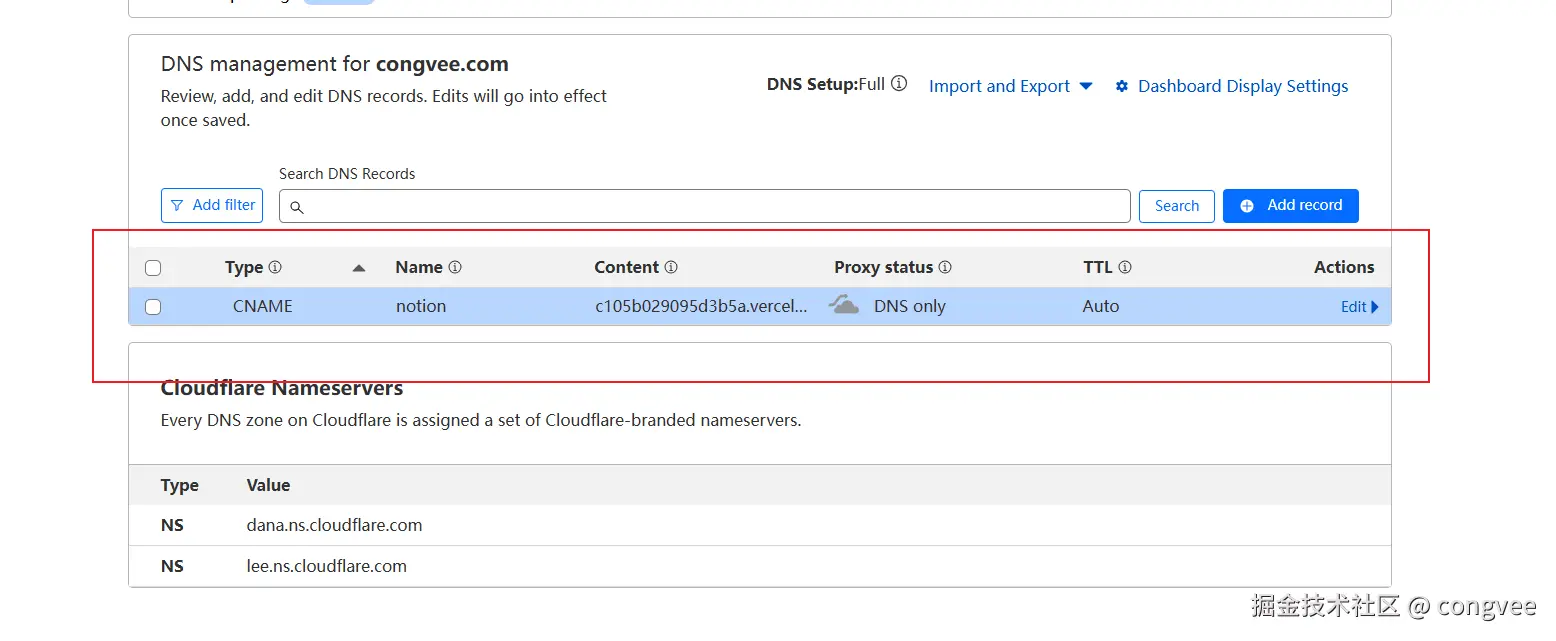
Task: Click the DNS only status text
Action: coord(910,306)
